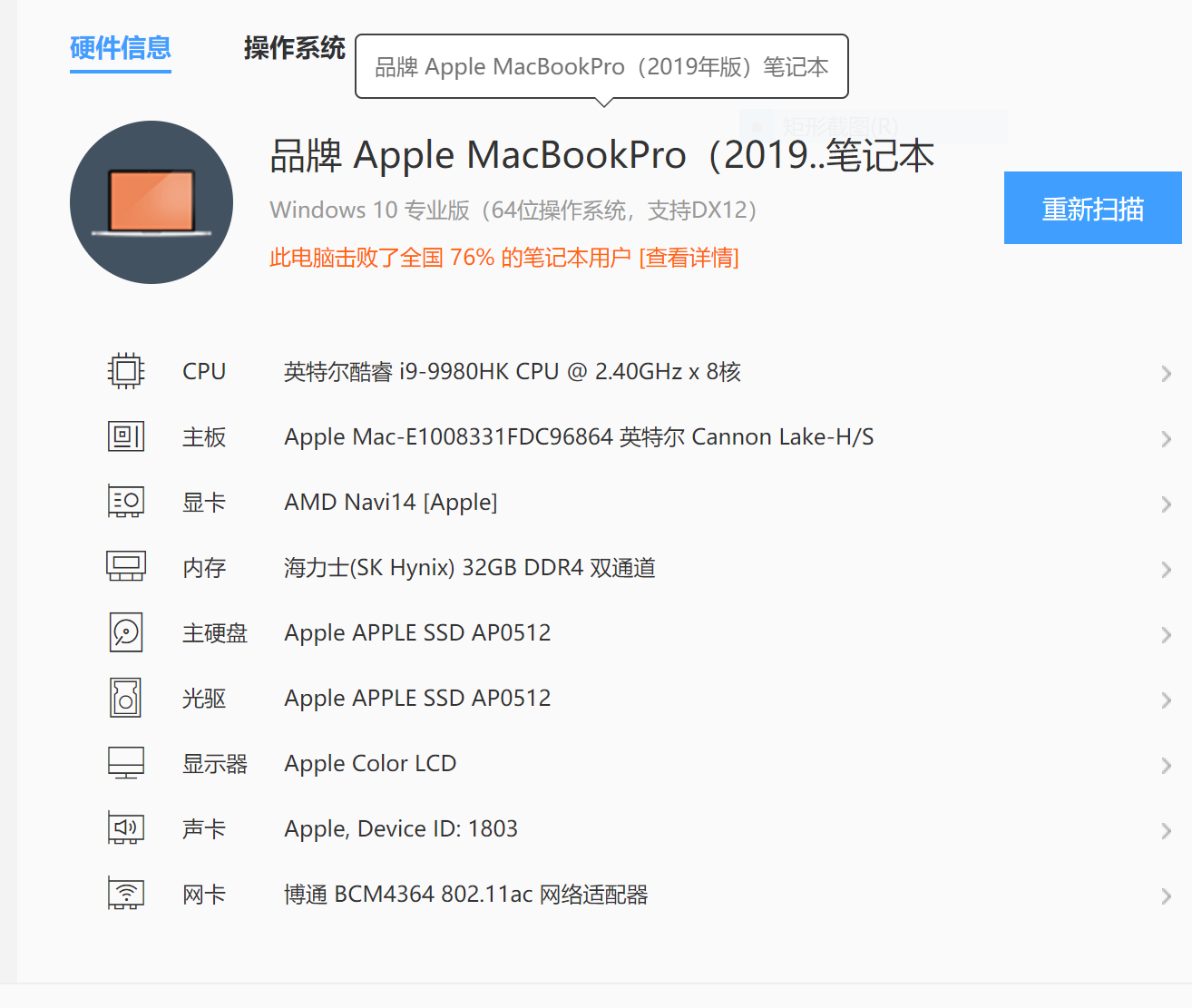Switch to the 硬件信息 tab

[121, 48]
